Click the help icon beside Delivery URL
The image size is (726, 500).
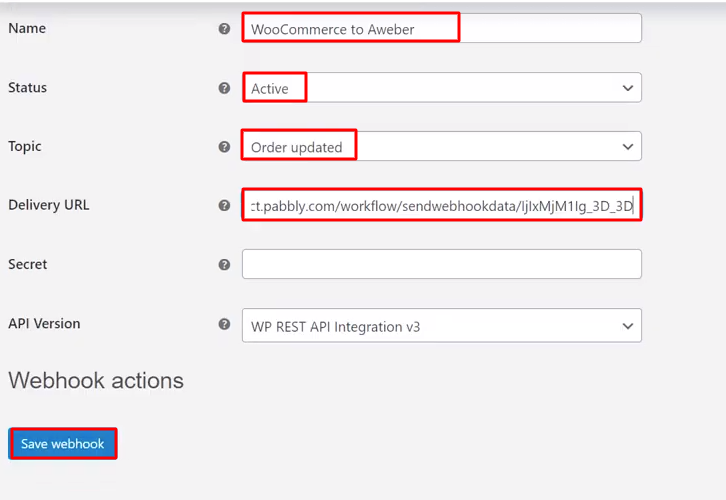[x=224, y=205]
